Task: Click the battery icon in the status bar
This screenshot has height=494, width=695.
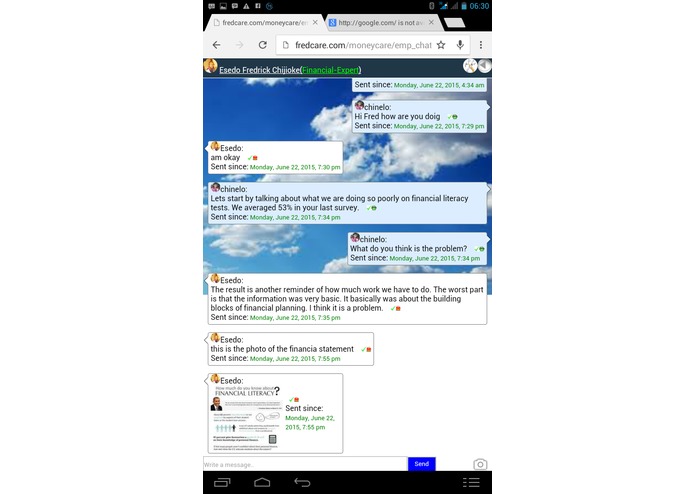Action: tap(464, 6)
